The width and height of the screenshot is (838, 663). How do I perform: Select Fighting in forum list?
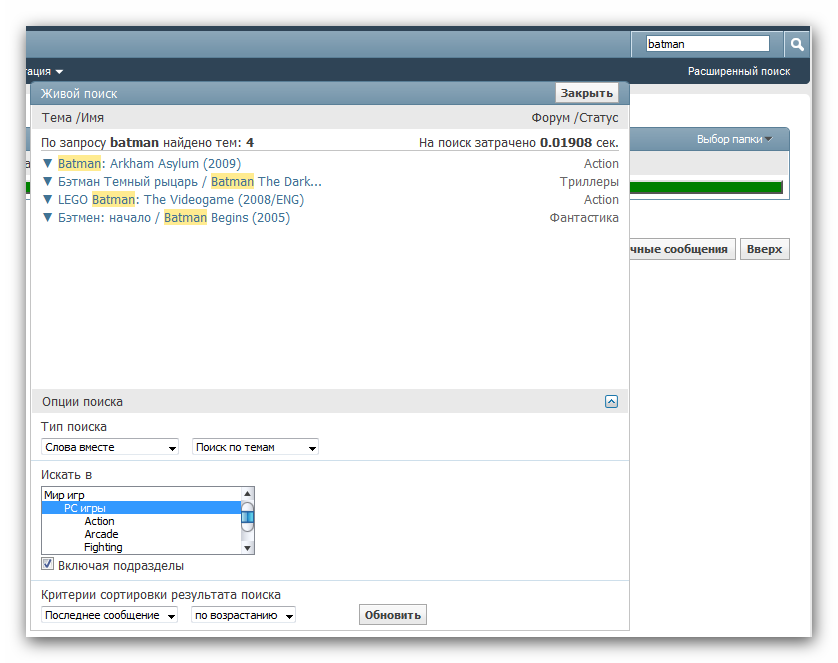pos(142,547)
